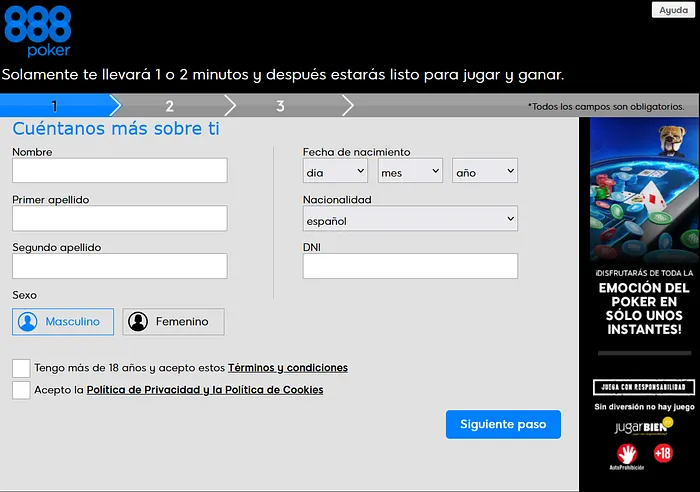
Task: Click the Juega con Responsabilidad badge
Action: (640, 387)
